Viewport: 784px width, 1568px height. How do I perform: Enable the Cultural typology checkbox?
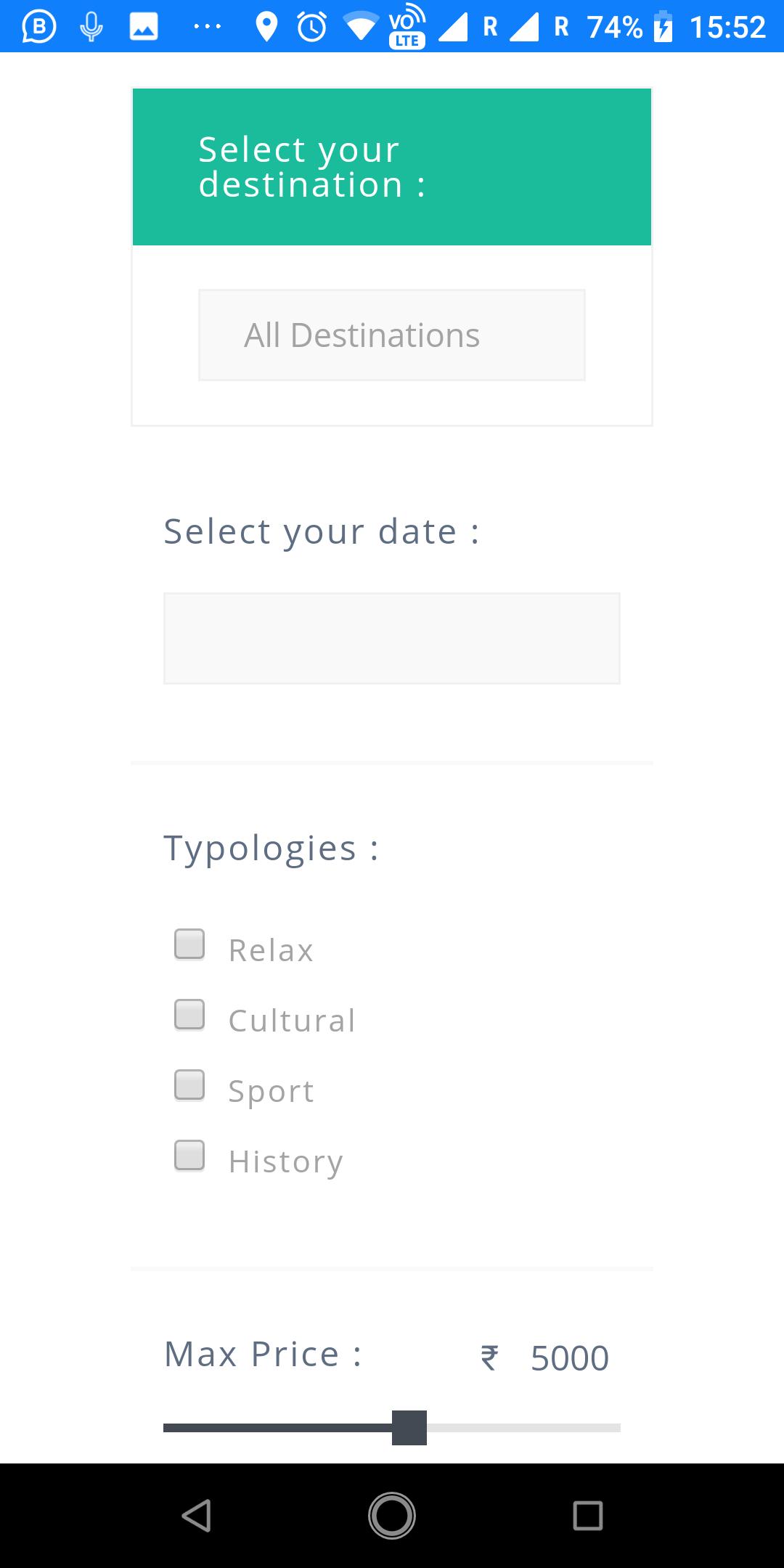[189, 1015]
